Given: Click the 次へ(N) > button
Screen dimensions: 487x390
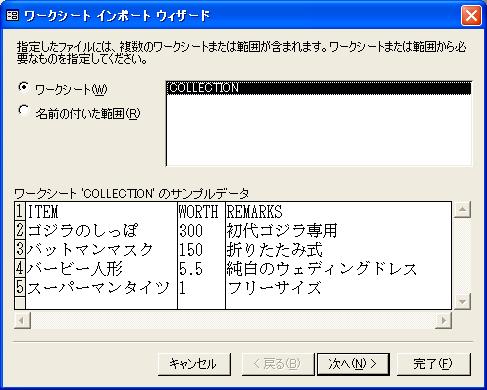Looking at the screenshot, I should tap(353, 364).
